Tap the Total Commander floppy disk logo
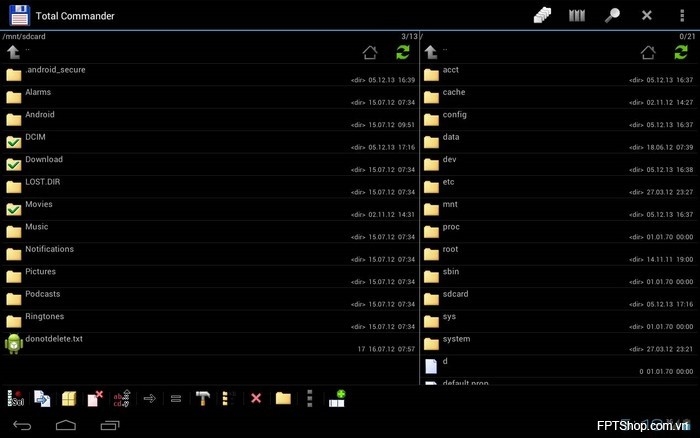Image resolution: width=700 pixels, height=438 pixels. (x=20, y=15)
